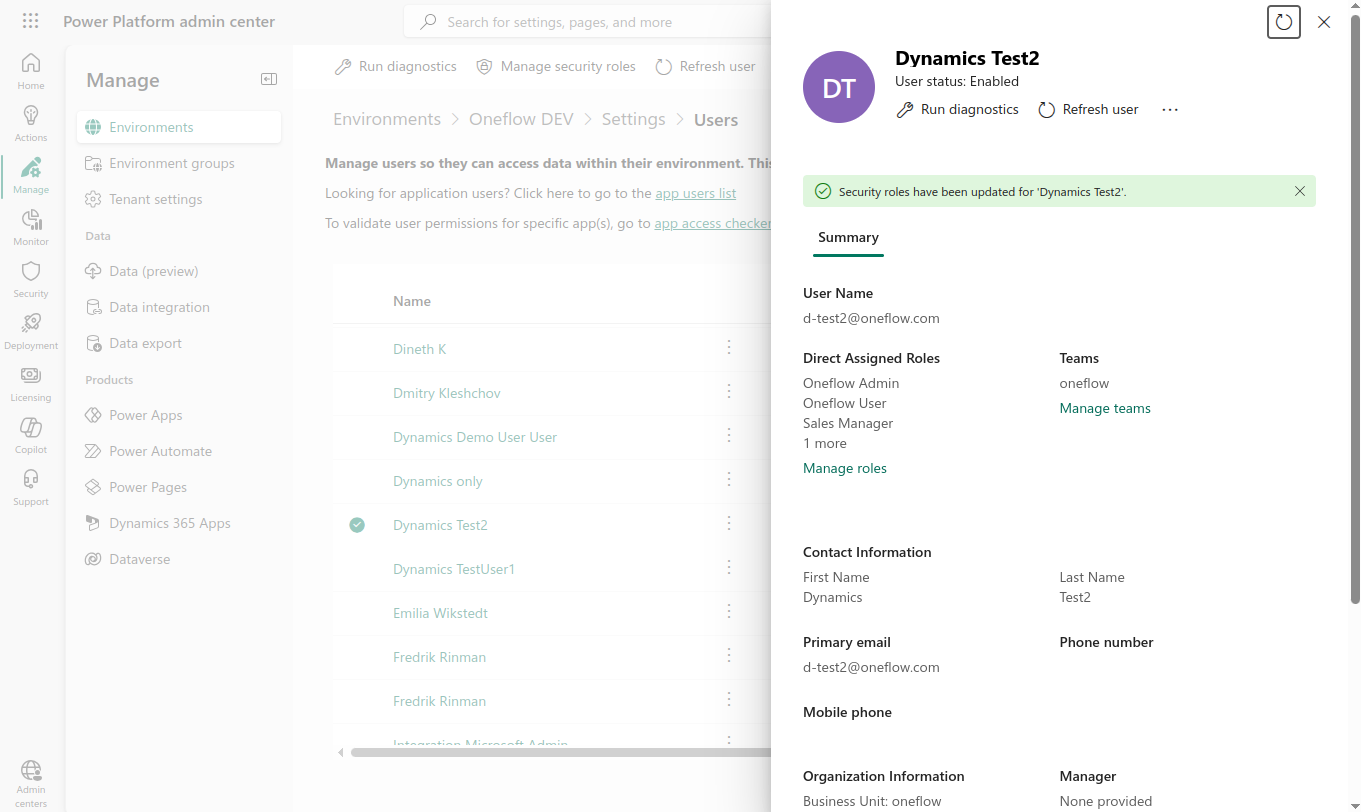This screenshot has width=1361, height=812.
Task: Open Monitor in left rail
Action: point(31,226)
